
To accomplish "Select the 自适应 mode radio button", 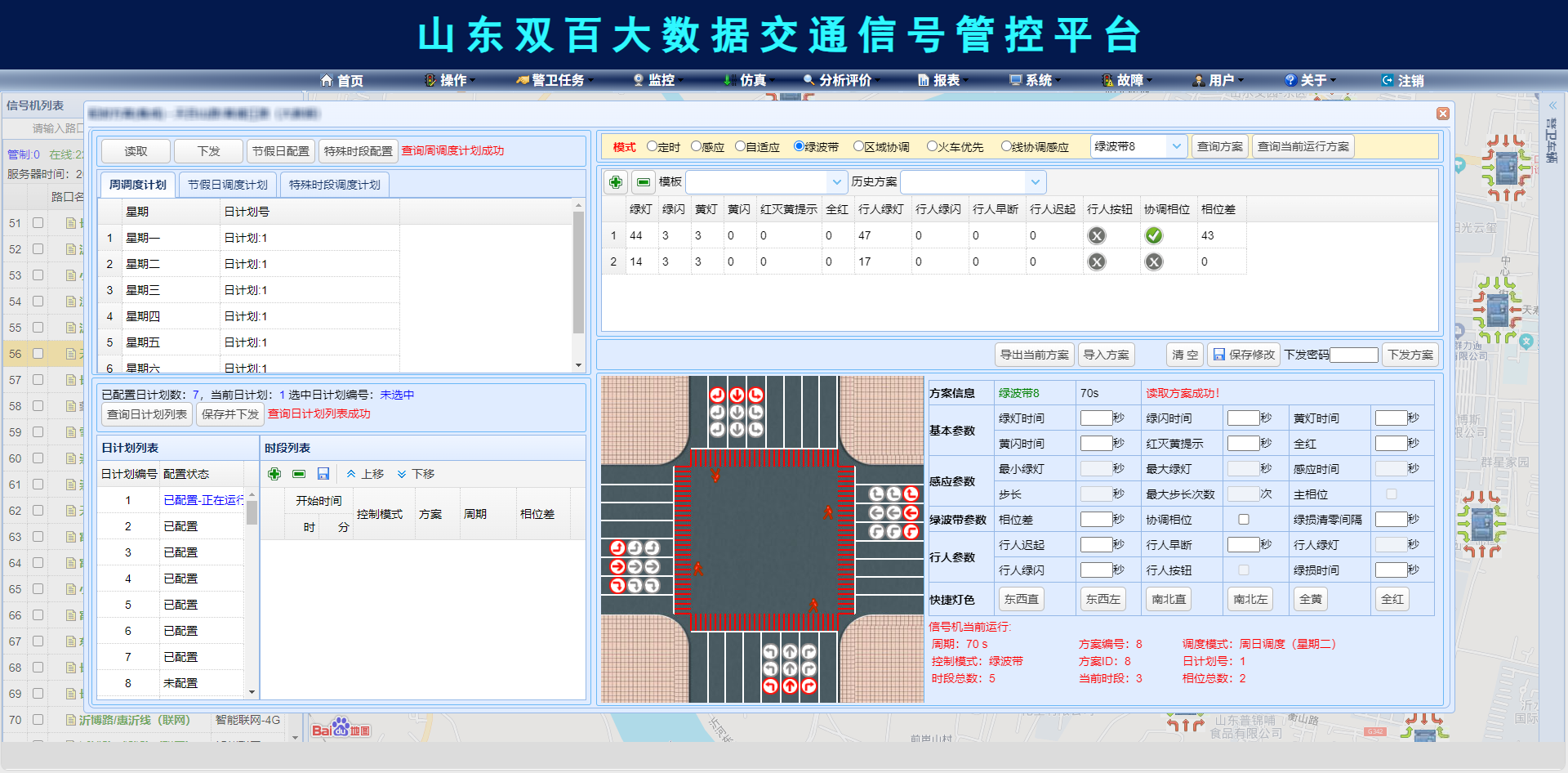I will click(x=740, y=146).
